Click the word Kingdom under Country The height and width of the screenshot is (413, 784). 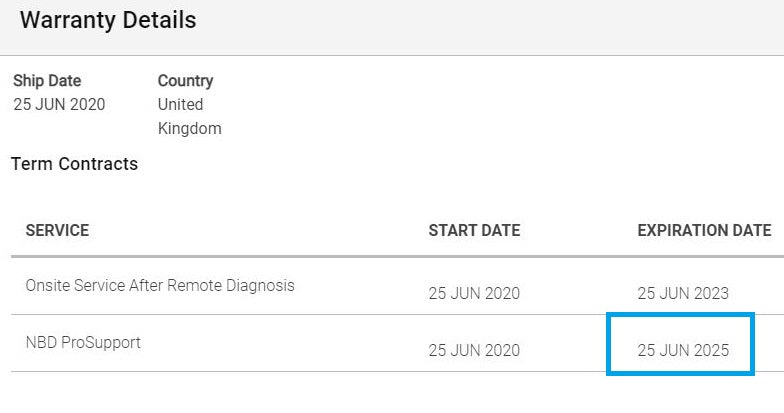coord(190,128)
